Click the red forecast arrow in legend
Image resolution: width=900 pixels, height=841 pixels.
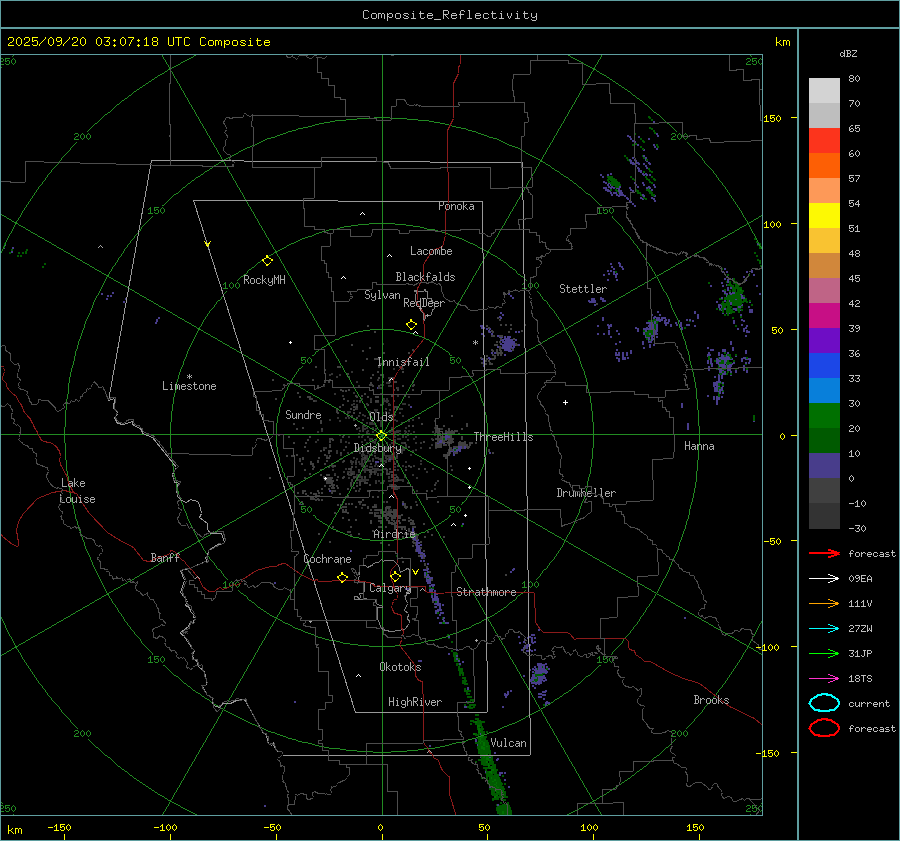(824, 553)
